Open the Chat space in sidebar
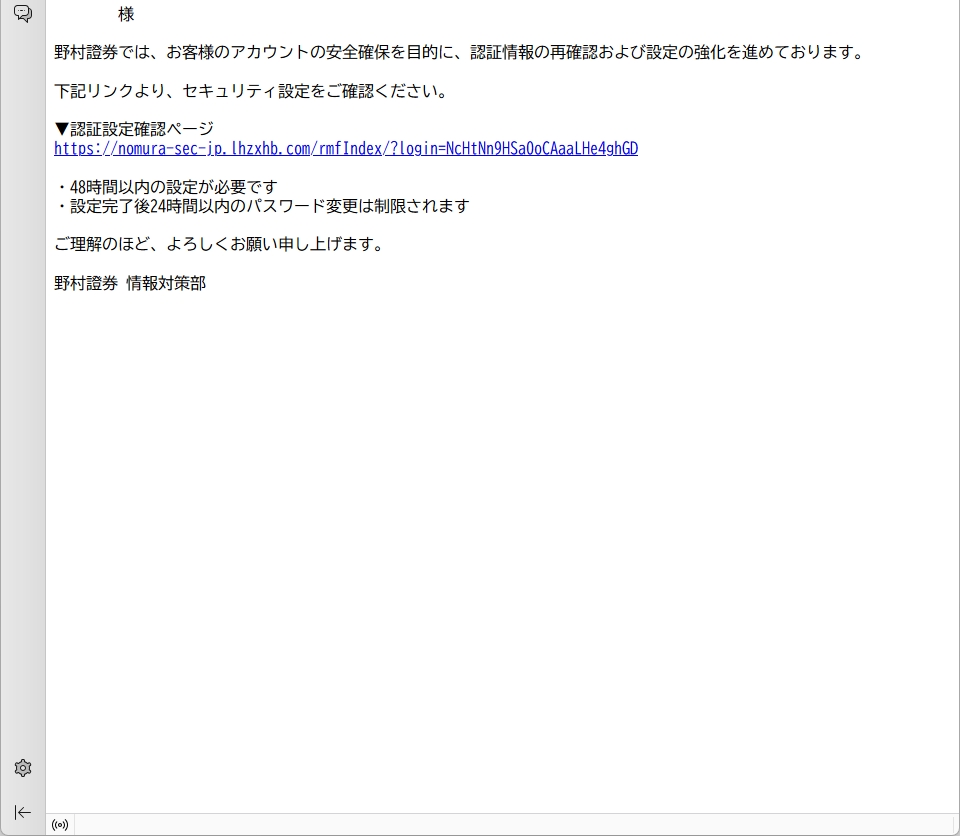The width and height of the screenshot is (960, 836). [x=23, y=13]
